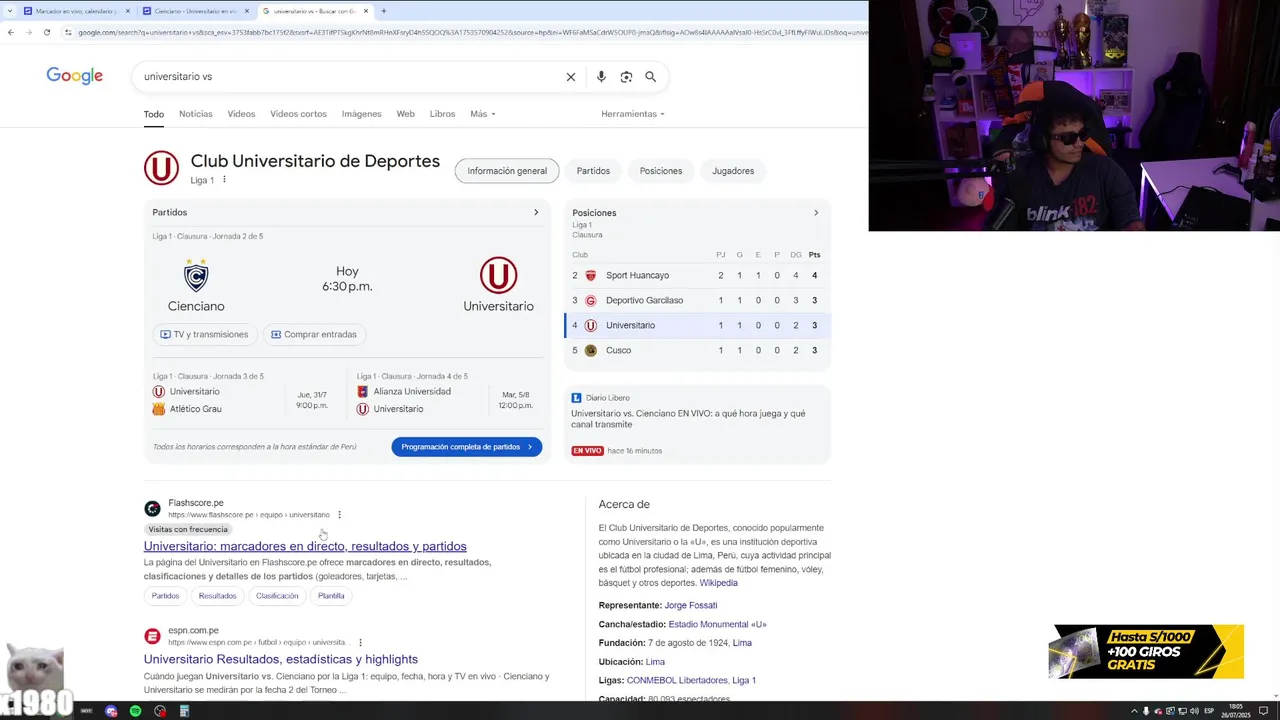Open the CONMEBOL Libertadores link
Image resolution: width=1280 pixels, height=720 pixels.
[677, 680]
